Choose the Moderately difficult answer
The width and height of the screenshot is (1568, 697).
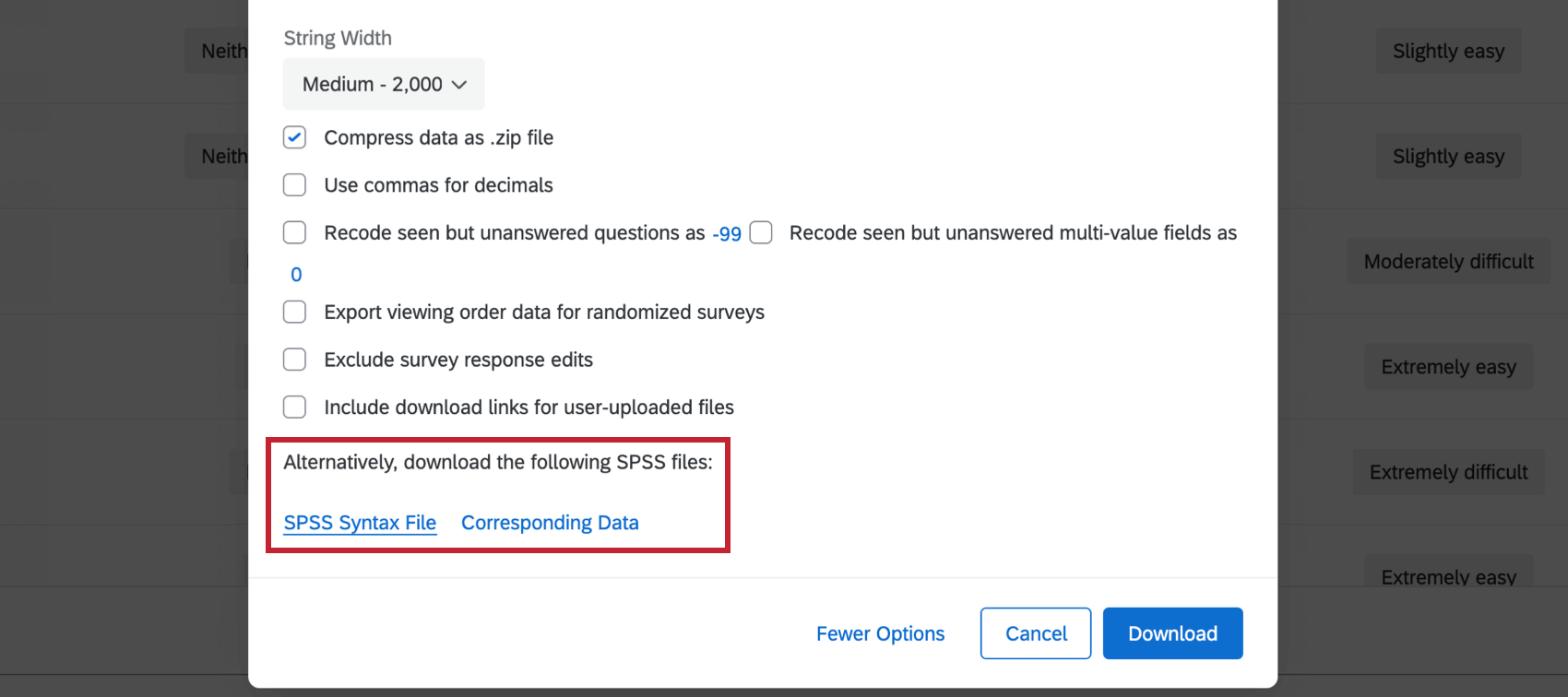(1448, 261)
